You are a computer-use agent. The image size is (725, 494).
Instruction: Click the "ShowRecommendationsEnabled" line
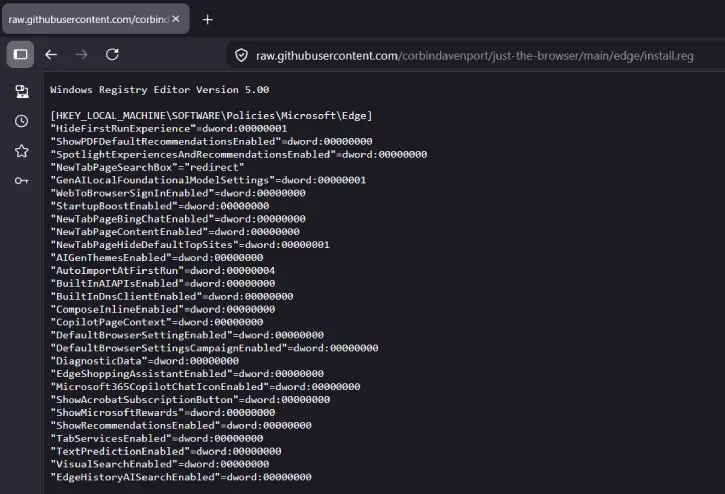(181, 426)
